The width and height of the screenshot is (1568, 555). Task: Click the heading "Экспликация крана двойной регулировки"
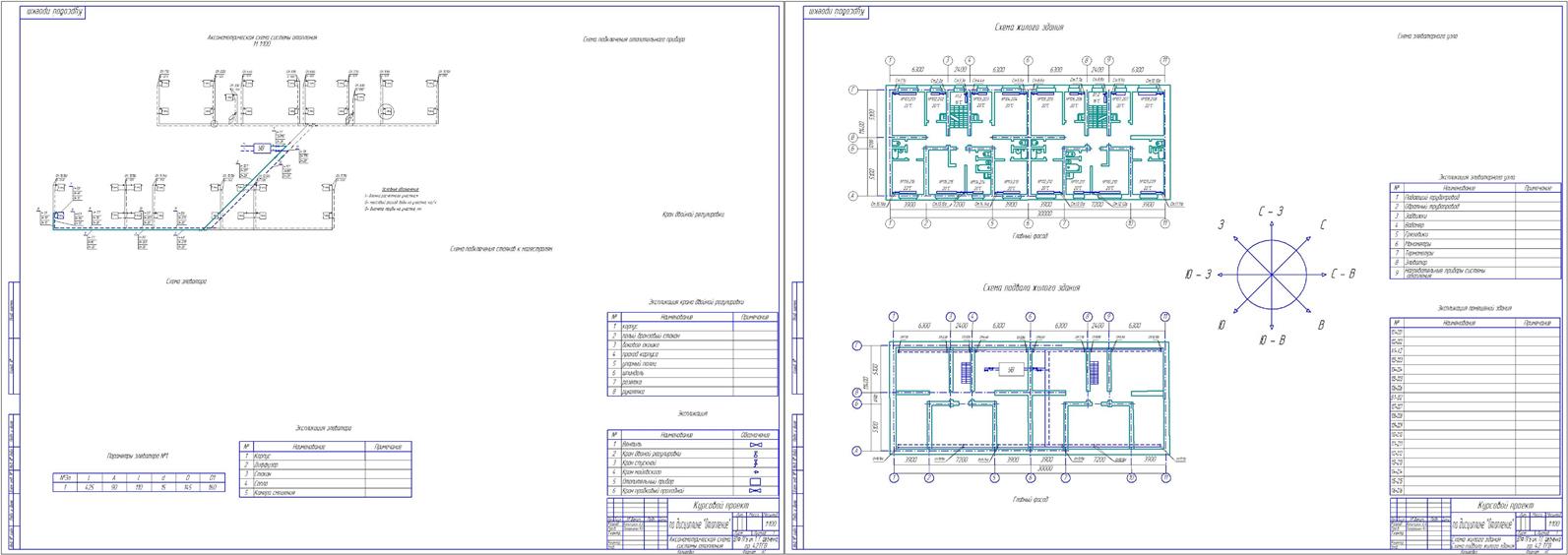tap(697, 302)
